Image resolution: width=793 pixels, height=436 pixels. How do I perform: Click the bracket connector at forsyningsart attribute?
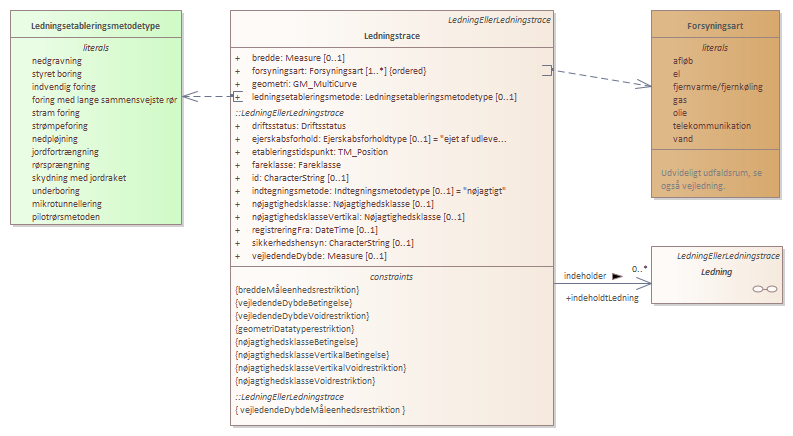546,70
